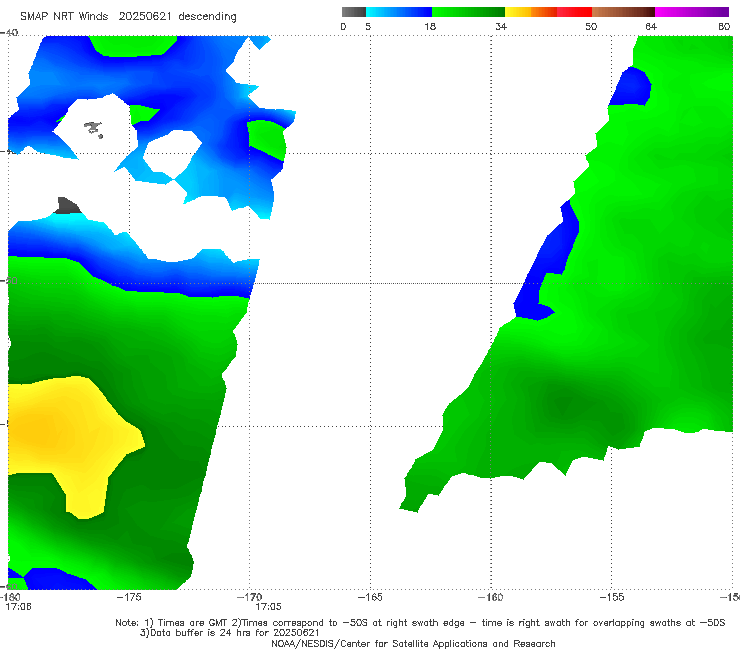Click the title text "SMAP NRT Winds"

tap(64, 16)
